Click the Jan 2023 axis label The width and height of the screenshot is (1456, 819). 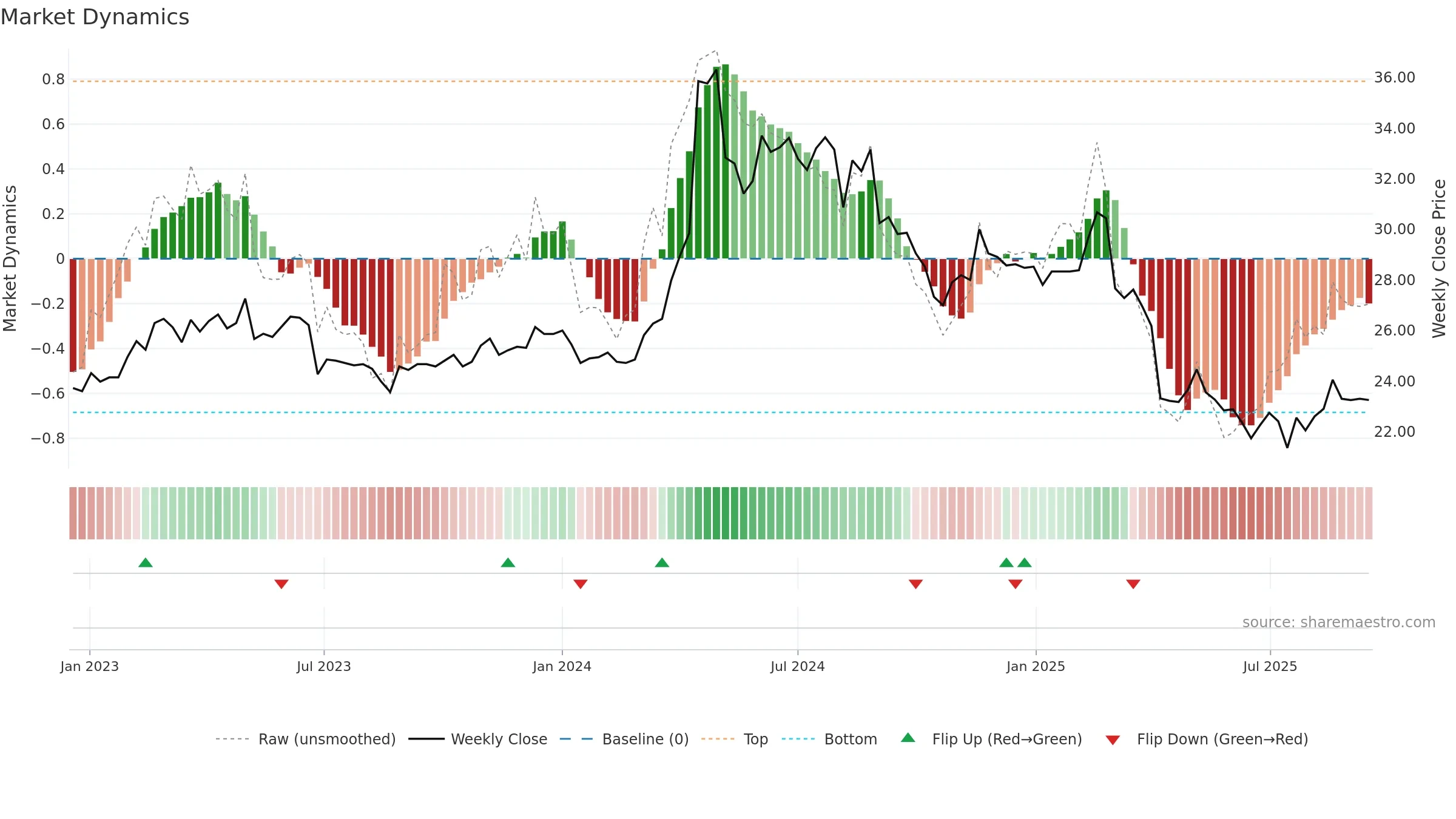pyautogui.click(x=90, y=666)
